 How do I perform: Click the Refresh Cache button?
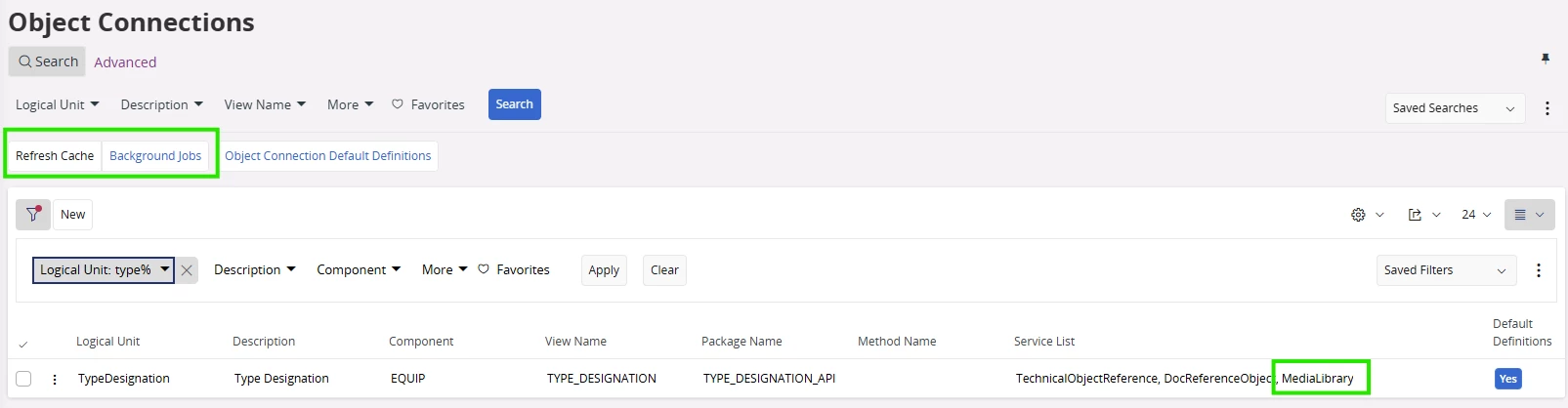(55, 156)
